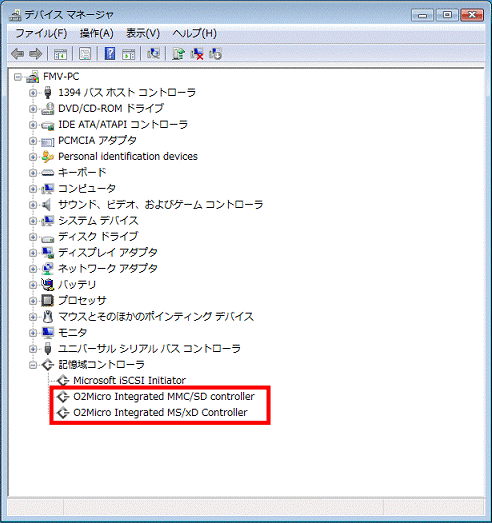Select O2Micro Integrated MS/xD Controller
Screen dimensions: 492x523
coord(160,413)
